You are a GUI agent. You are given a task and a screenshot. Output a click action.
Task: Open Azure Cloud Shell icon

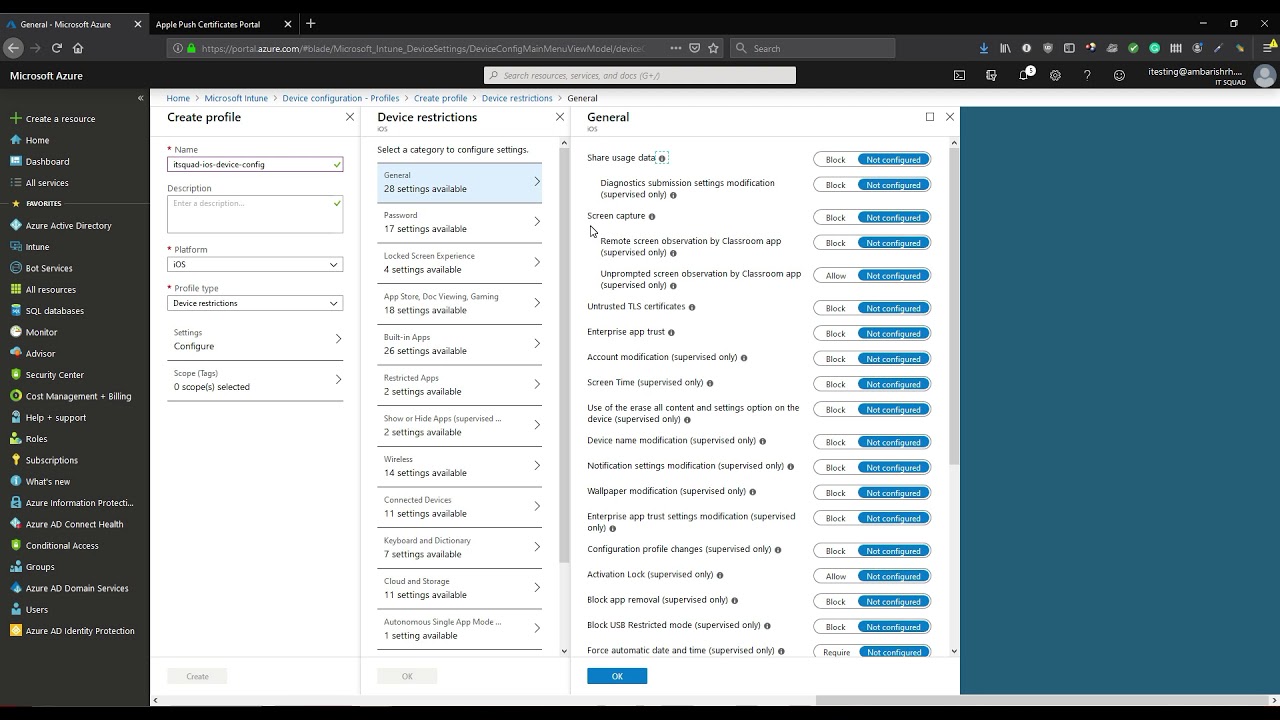click(959, 75)
